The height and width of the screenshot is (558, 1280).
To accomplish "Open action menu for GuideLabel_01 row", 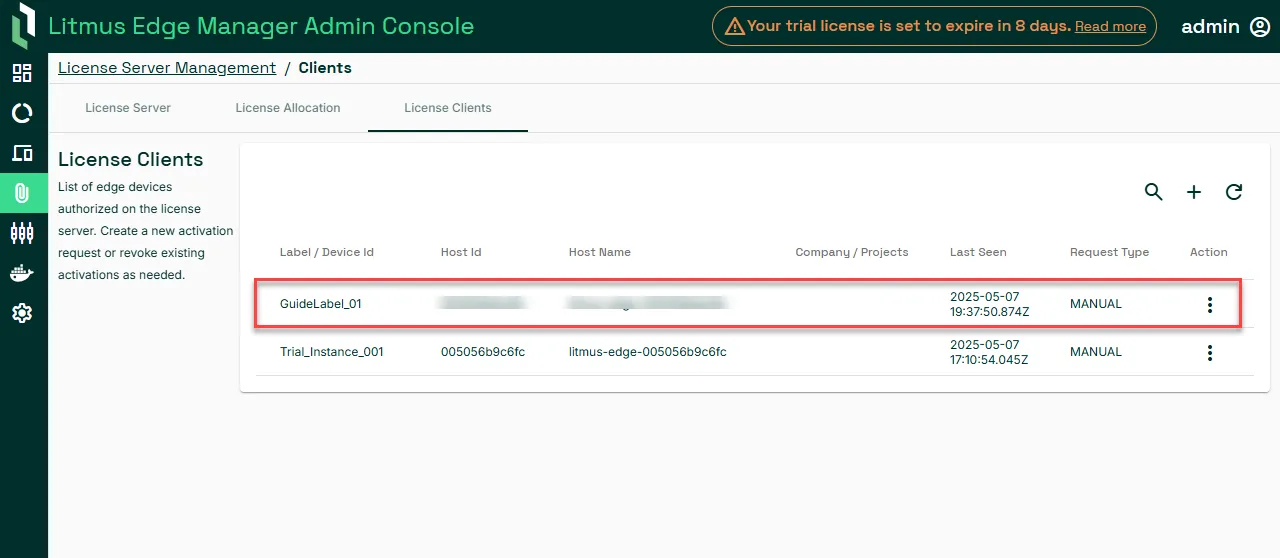I will 1210,305.
